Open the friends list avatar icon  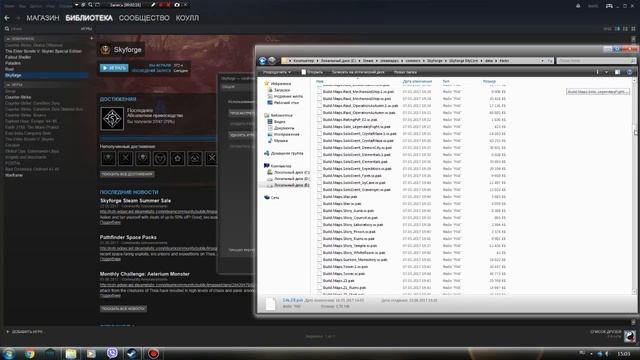(x=629, y=336)
